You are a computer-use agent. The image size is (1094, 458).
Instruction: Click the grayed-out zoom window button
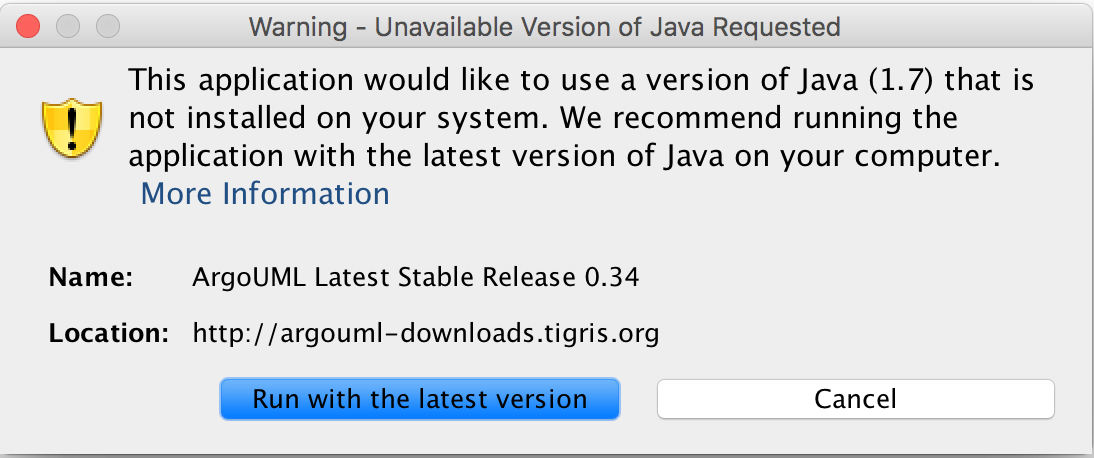tap(106, 25)
